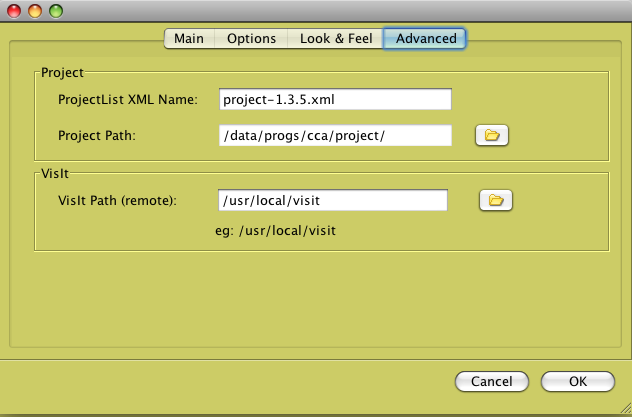This screenshot has width=632, height=417.
Task: Click the Project group box title
Action: [x=62, y=73]
